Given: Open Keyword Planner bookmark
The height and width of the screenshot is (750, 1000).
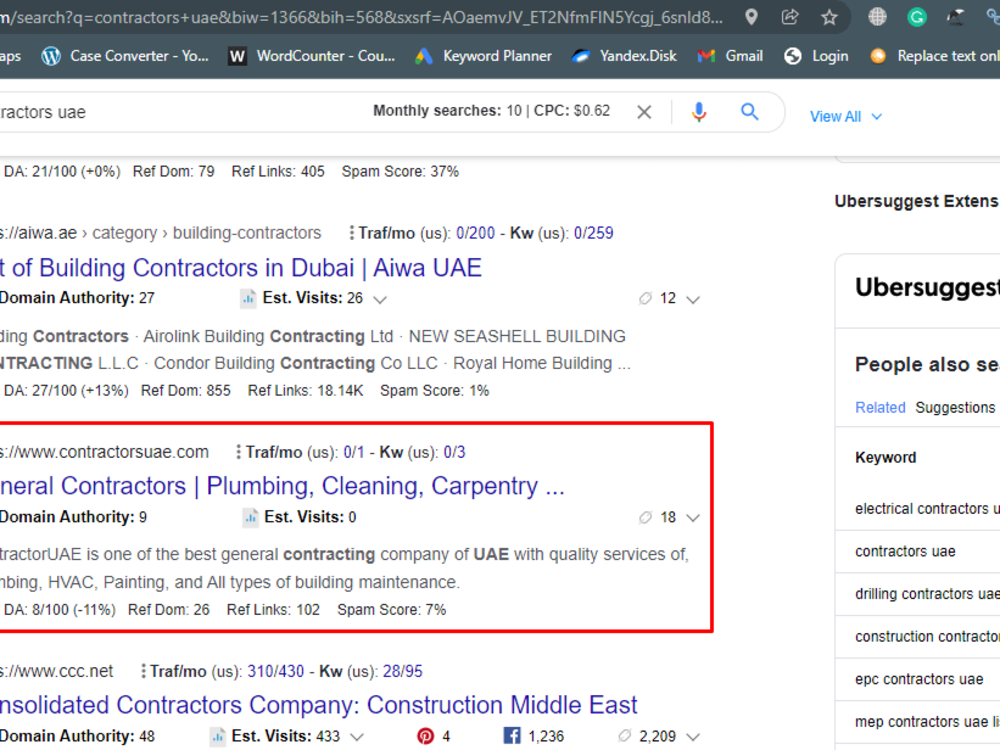Looking at the screenshot, I should 483,56.
